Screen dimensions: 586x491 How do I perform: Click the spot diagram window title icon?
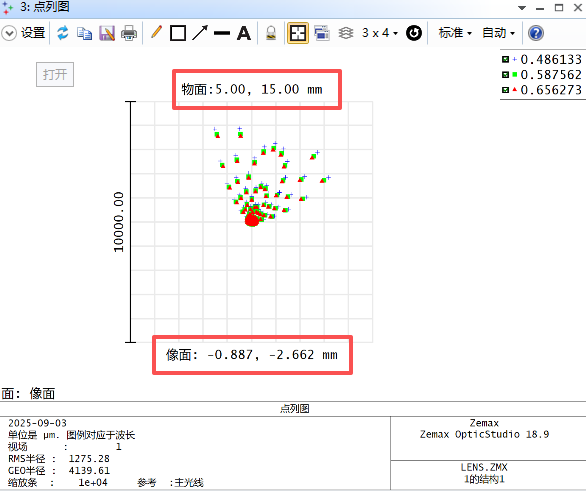[x=7, y=7]
